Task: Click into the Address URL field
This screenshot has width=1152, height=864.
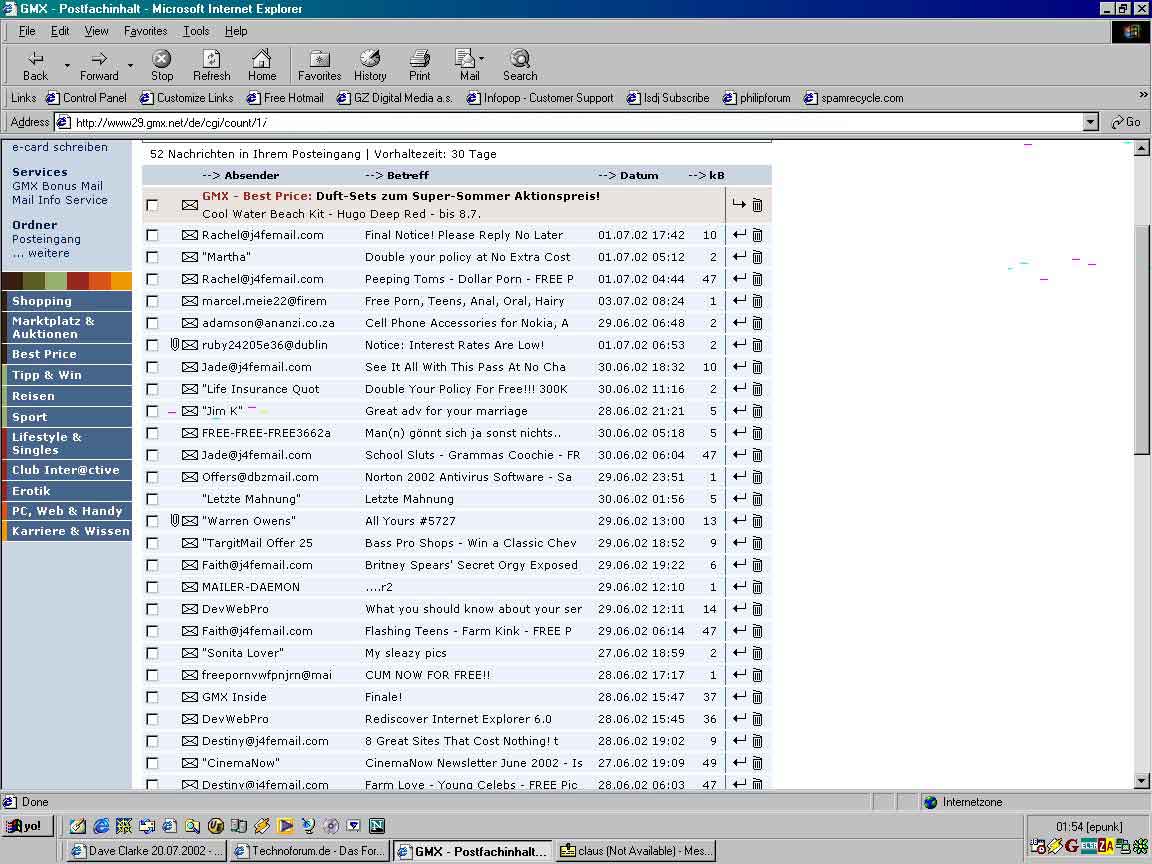Action: [569, 122]
